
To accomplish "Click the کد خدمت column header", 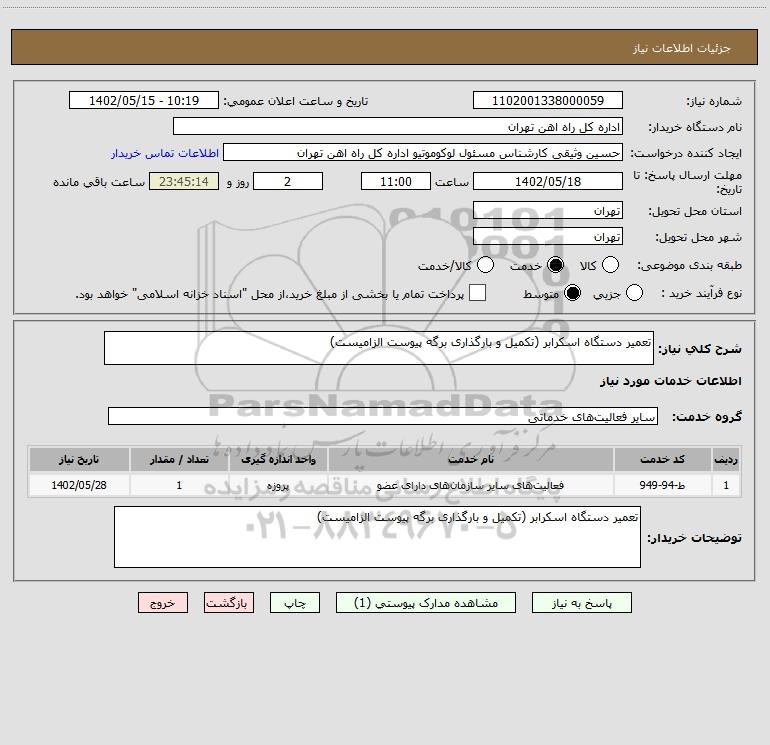I will point(662,459).
